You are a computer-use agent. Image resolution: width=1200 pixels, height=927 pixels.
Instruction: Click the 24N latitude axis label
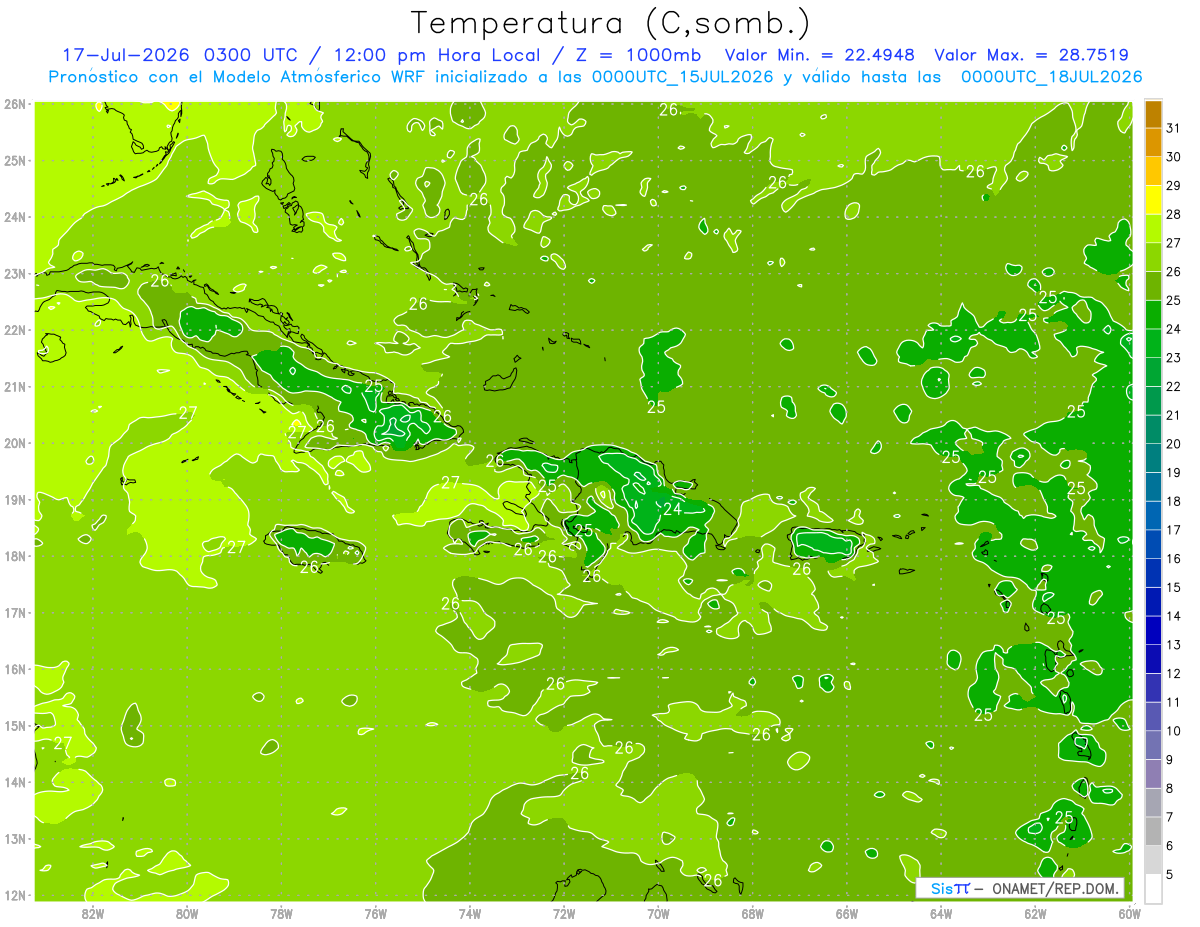tap(16, 217)
